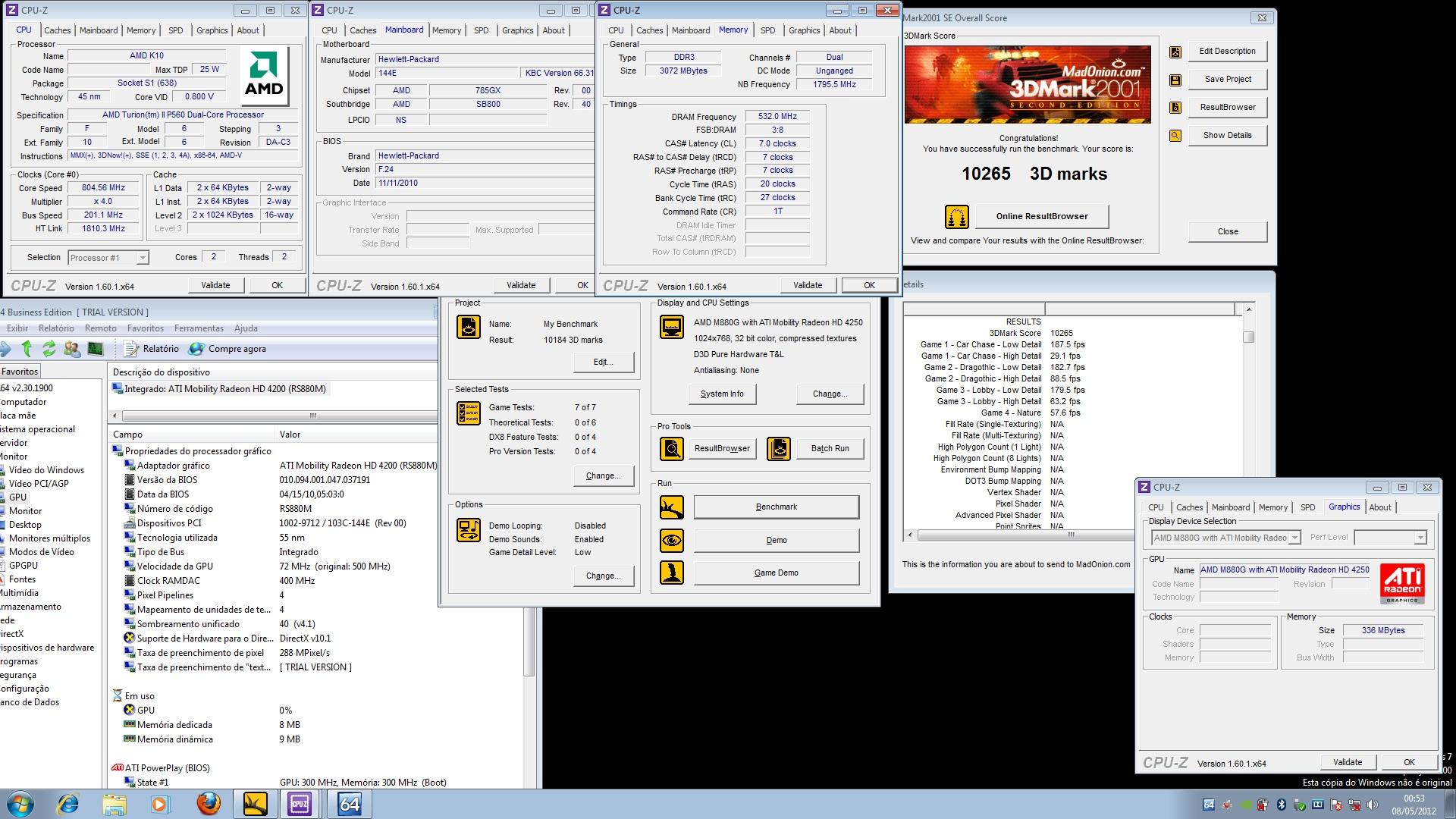Click the Options section icon in 3DMark

point(469,530)
